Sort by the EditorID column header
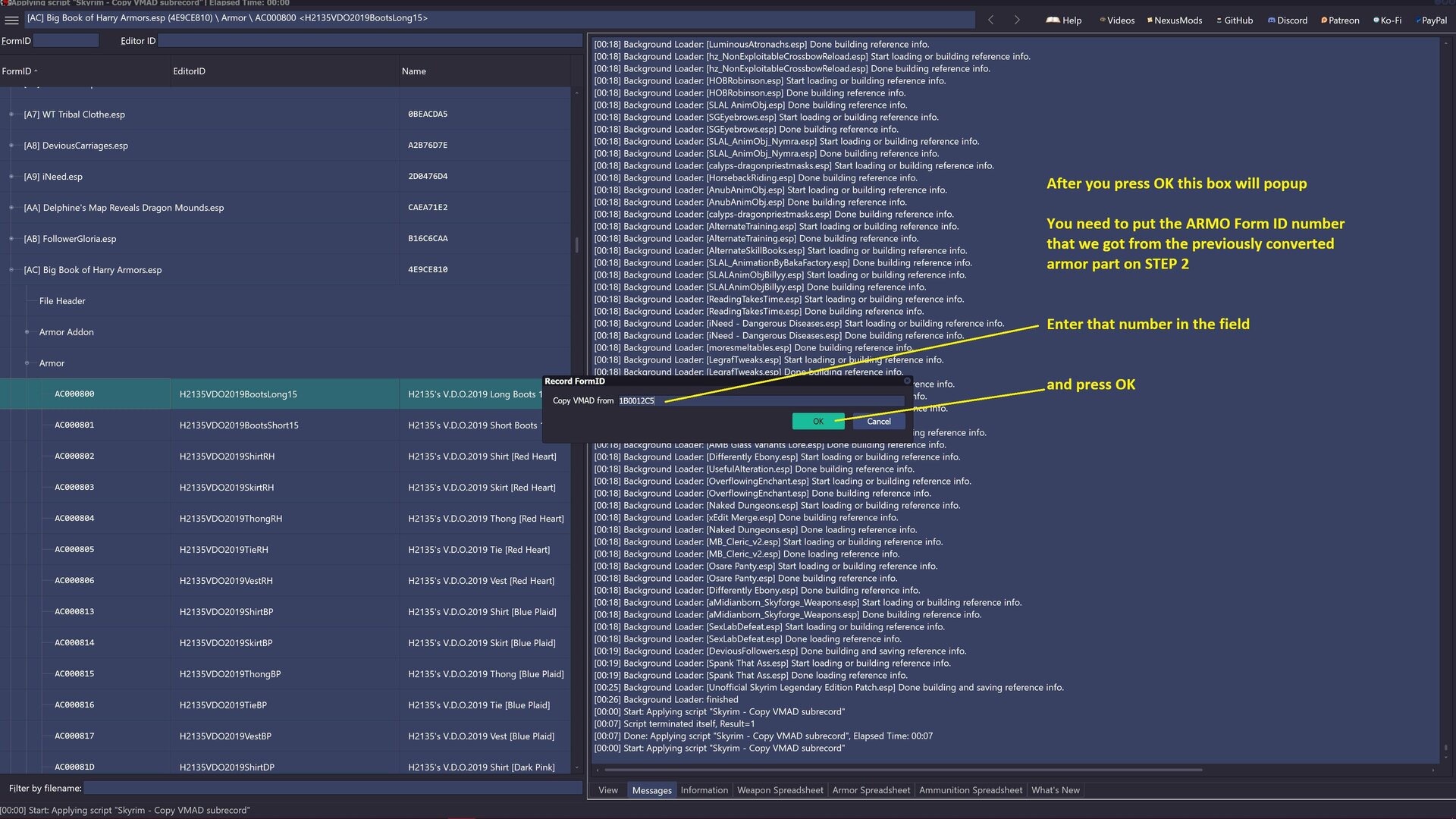The width and height of the screenshot is (1456, 819). pyautogui.click(x=284, y=71)
